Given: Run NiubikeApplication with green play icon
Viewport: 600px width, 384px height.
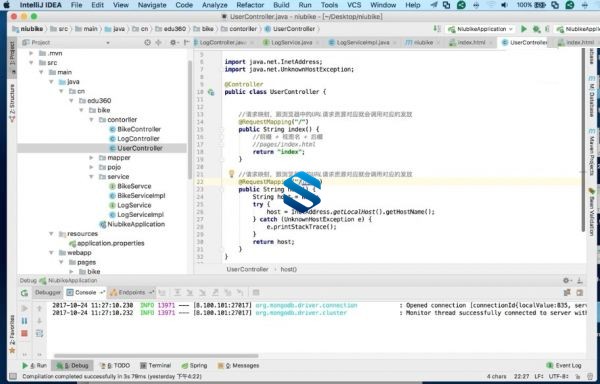Looking at the screenshot, I should pos(524,29).
